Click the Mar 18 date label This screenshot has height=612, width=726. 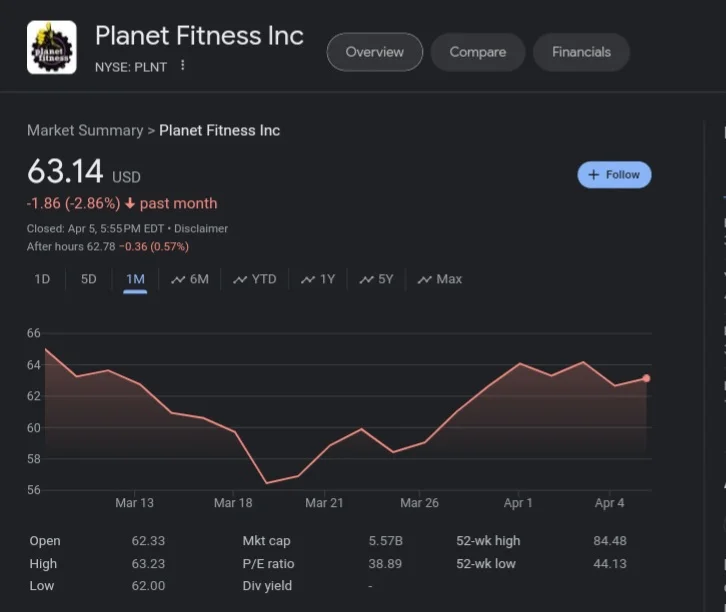233,503
